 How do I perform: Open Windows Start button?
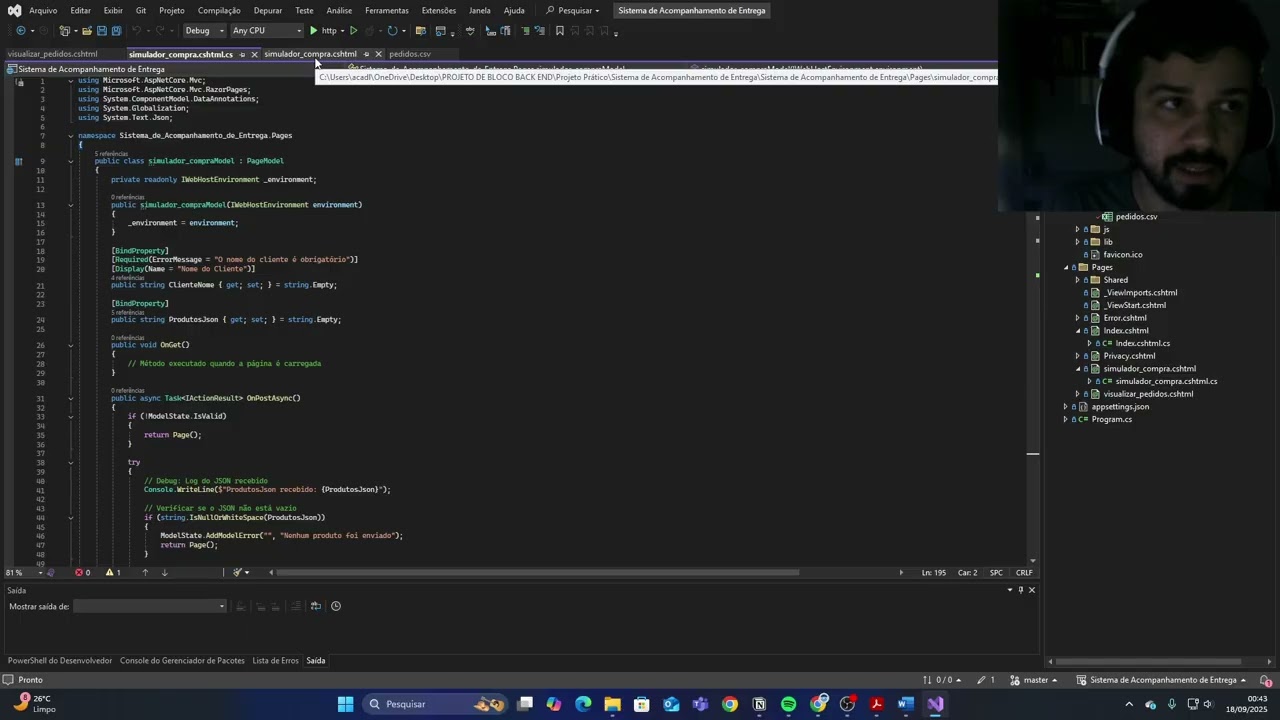coord(345,704)
